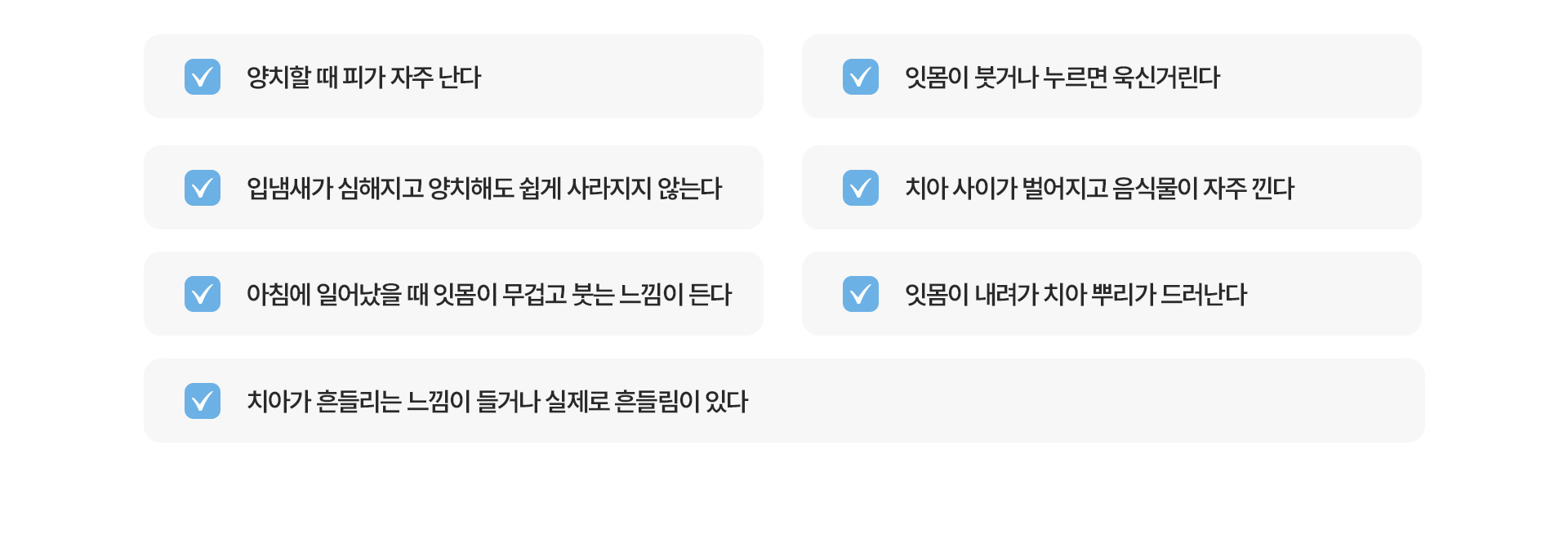
Task: Toggle the '치아가 흔들리는 느낌이' checkbox
Action: click(203, 401)
